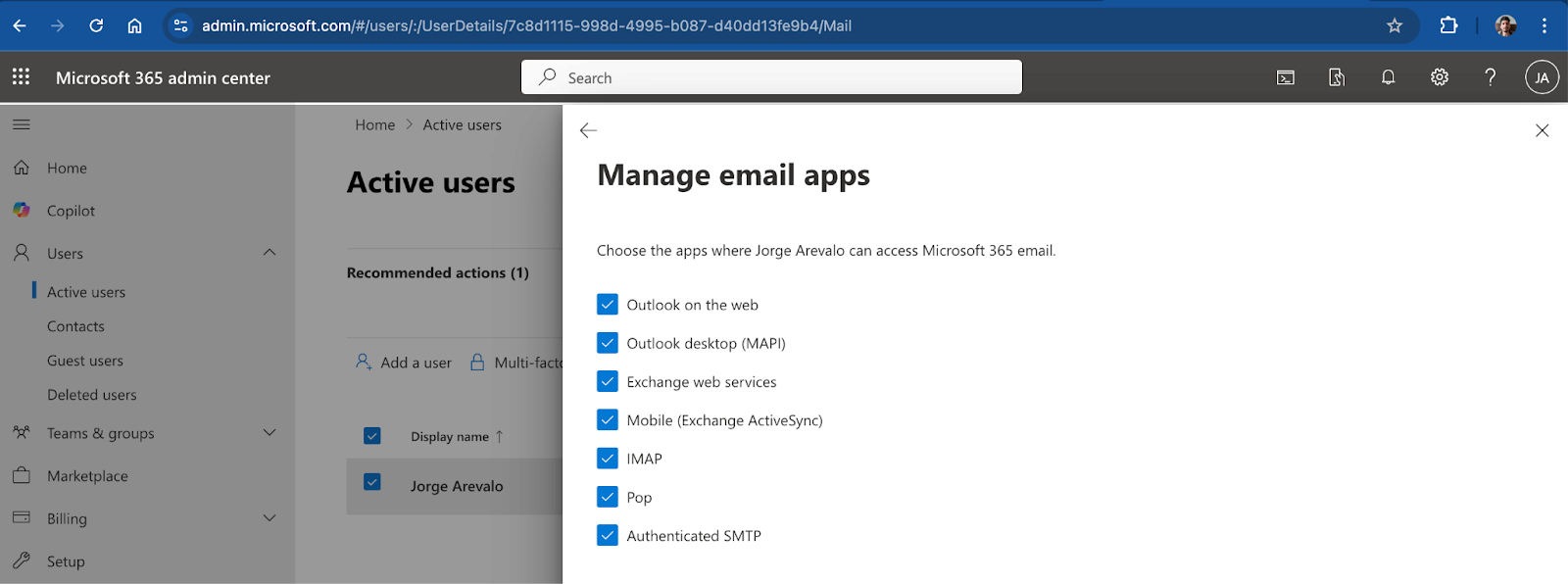Image resolution: width=1568 pixels, height=584 pixels.
Task: Uncheck Outlook on the web
Action: tap(608, 305)
